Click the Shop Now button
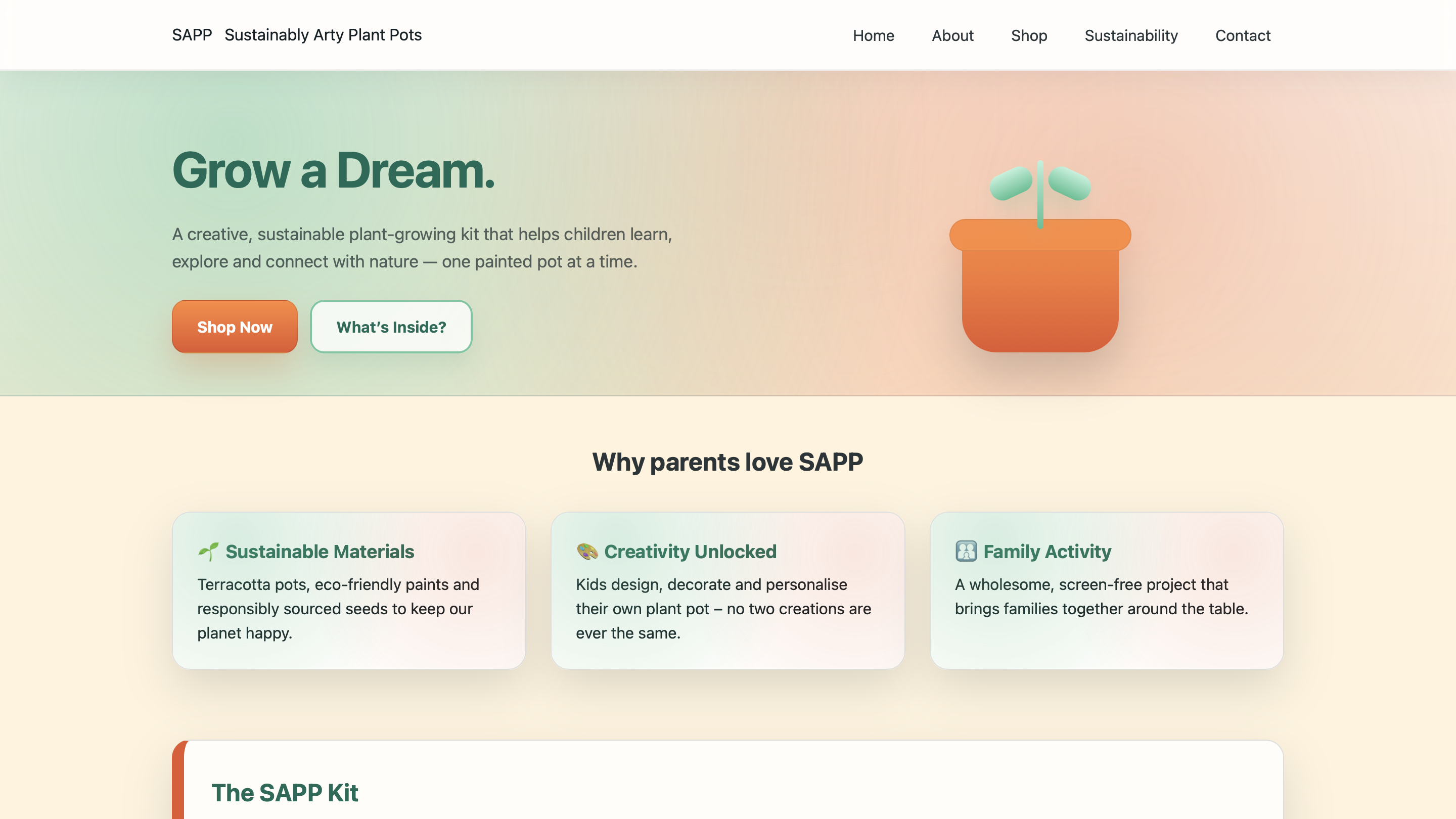The image size is (1456, 819). click(x=234, y=326)
